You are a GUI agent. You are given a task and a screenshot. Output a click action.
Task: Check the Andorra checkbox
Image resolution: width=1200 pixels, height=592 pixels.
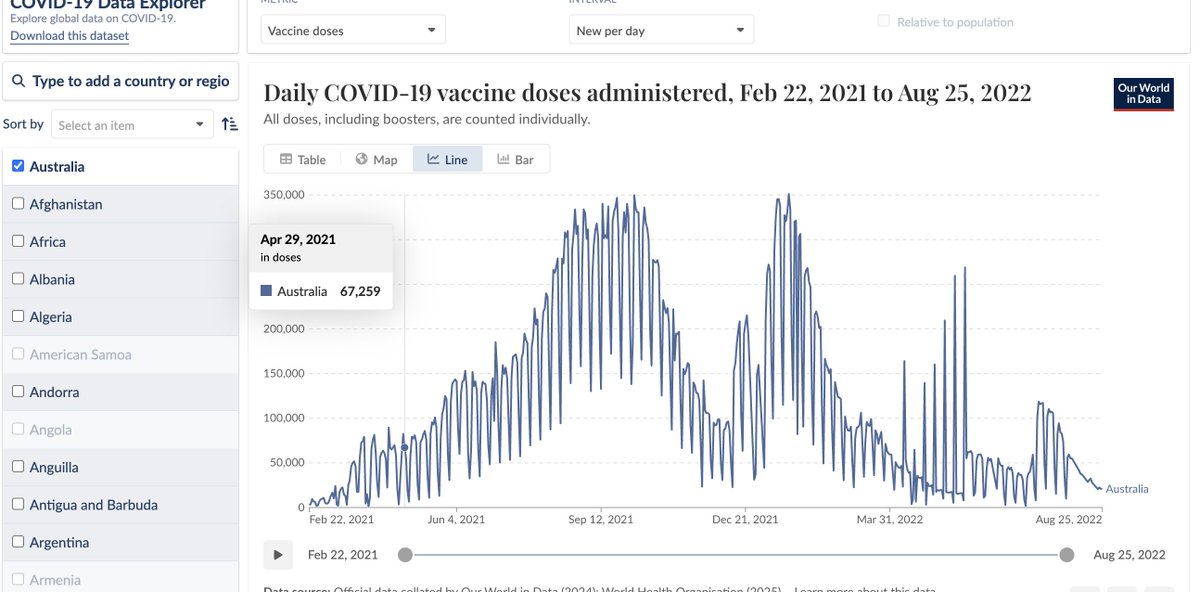(x=18, y=391)
